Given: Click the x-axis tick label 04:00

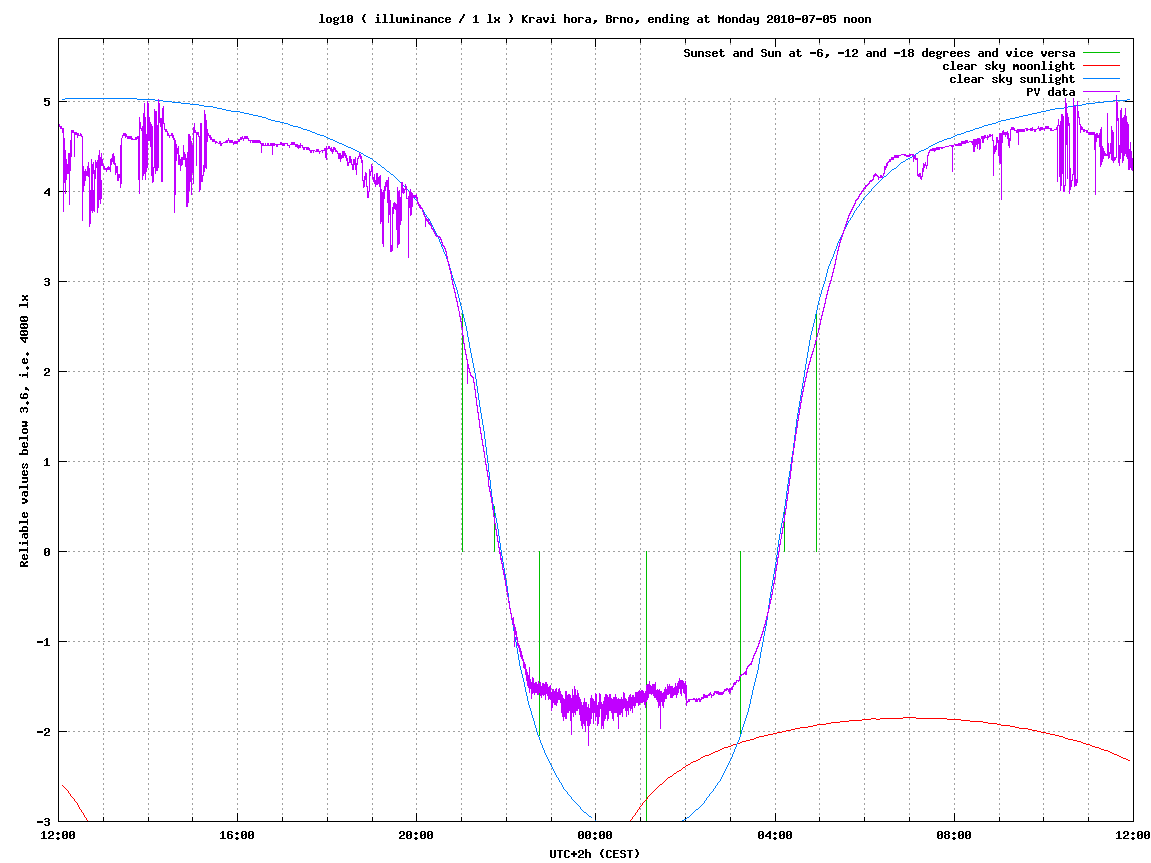Looking at the screenshot, I should (x=775, y=835).
